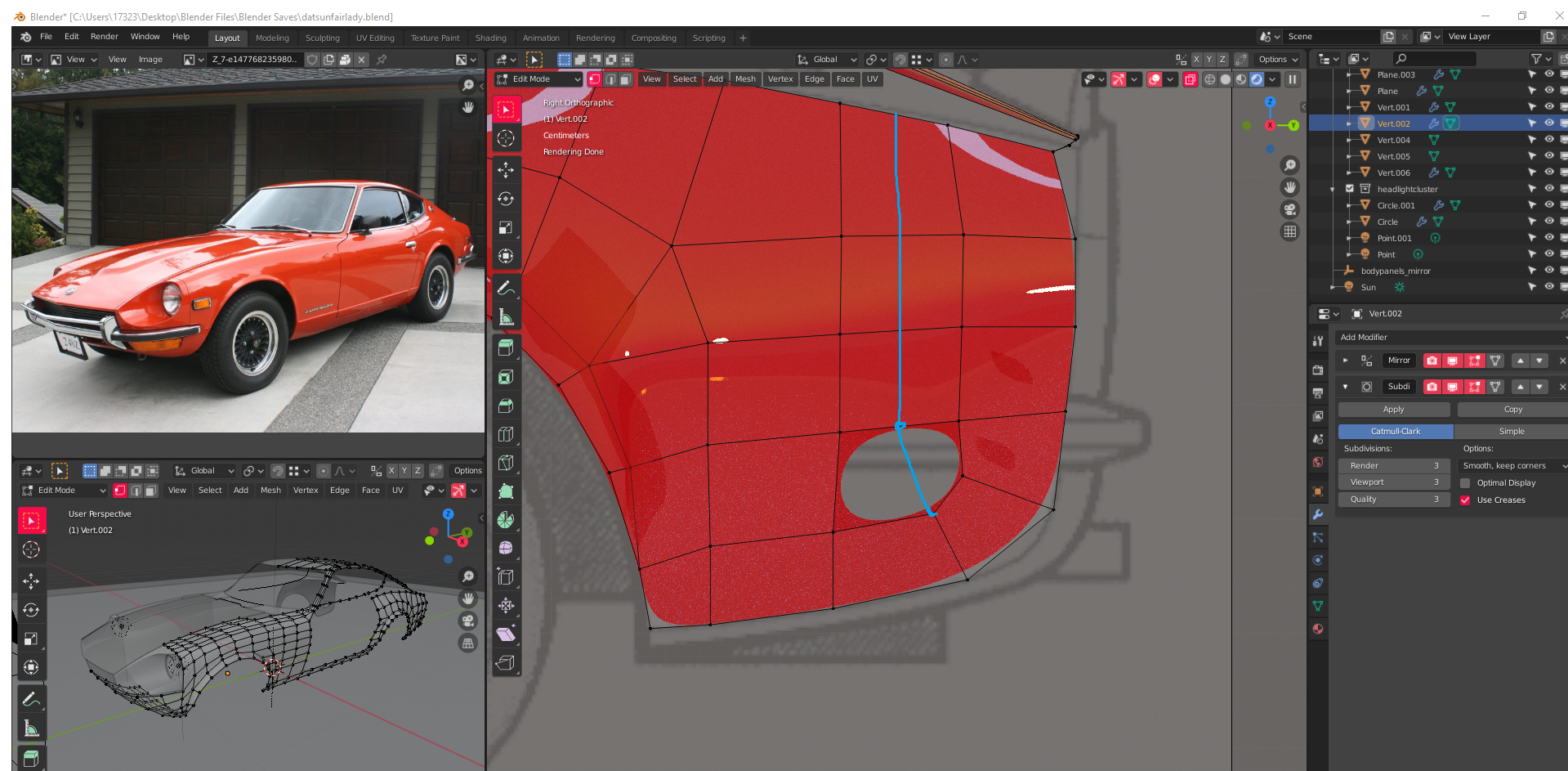Select the Cursor tool in main viewport toolbar
1568x771 pixels.
(506, 138)
